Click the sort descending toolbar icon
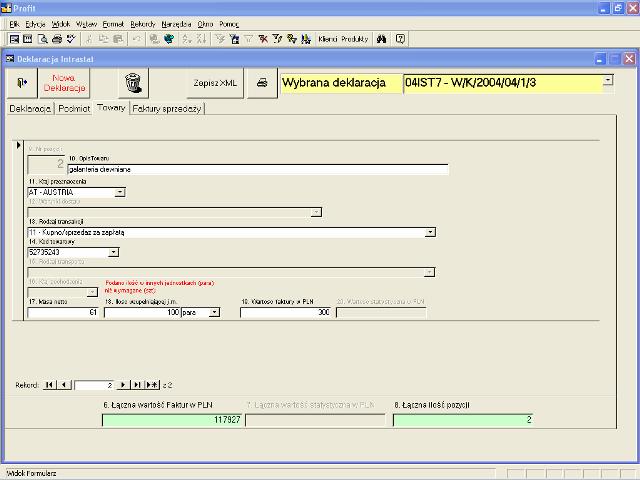The height and width of the screenshot is (480, 640). [x=201, y=39]
